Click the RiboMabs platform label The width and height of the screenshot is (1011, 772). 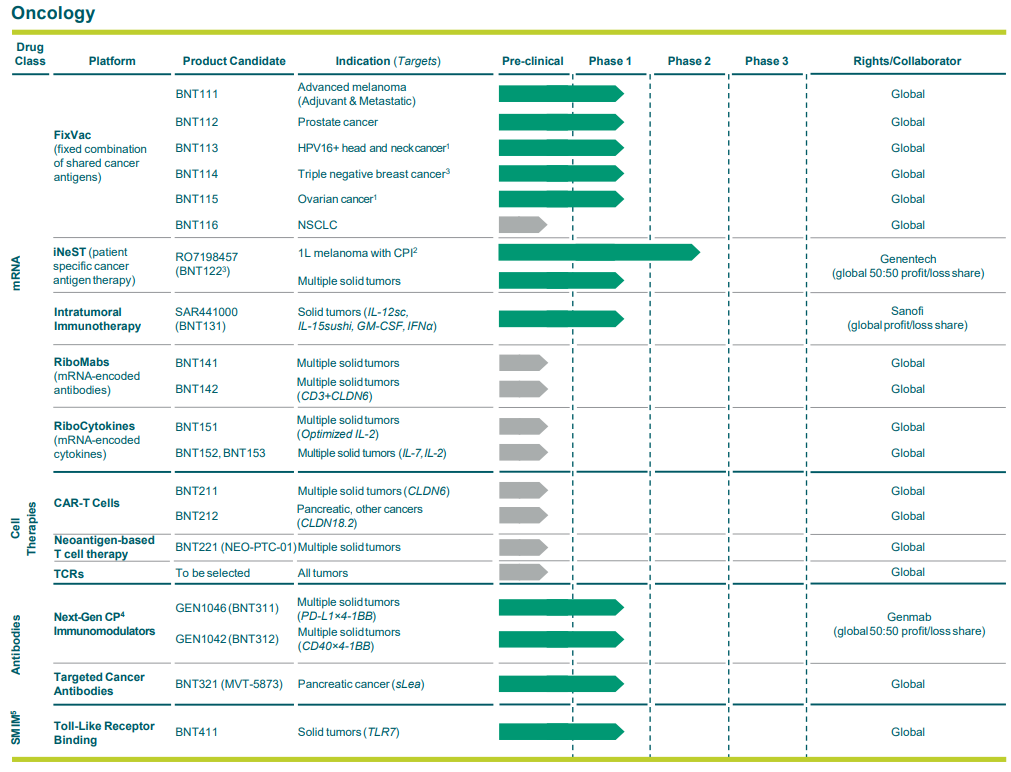[x=81, y=362]
